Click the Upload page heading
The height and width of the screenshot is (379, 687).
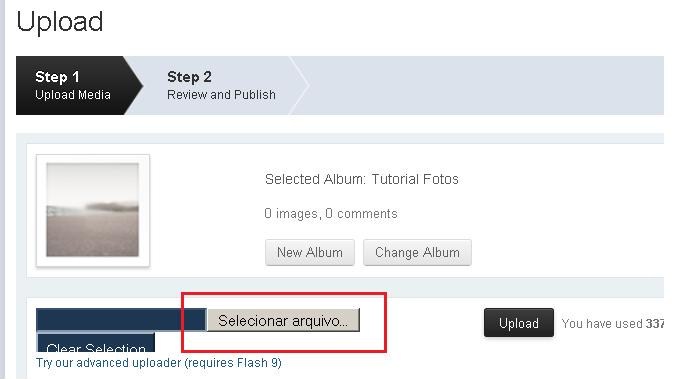click(60, 22)
